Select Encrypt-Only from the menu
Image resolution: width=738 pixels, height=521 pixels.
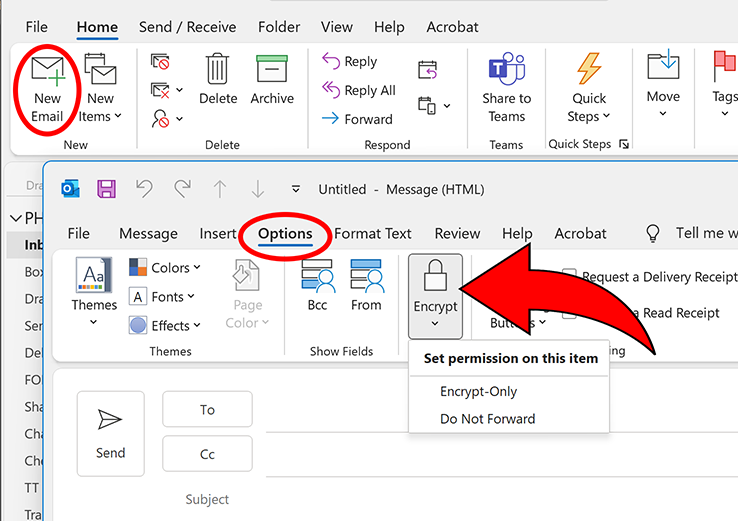(x=478, y=391)
